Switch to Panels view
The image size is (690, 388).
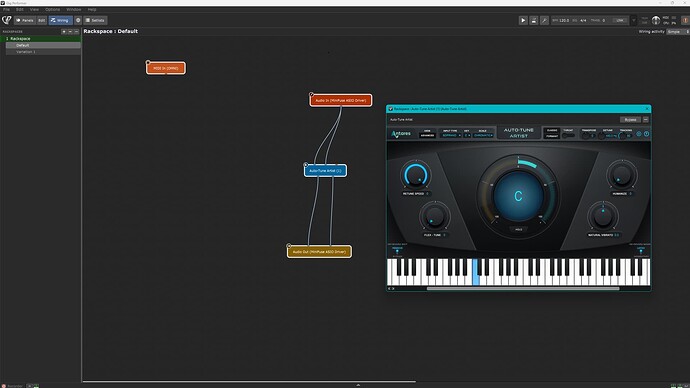click(25, 20)
